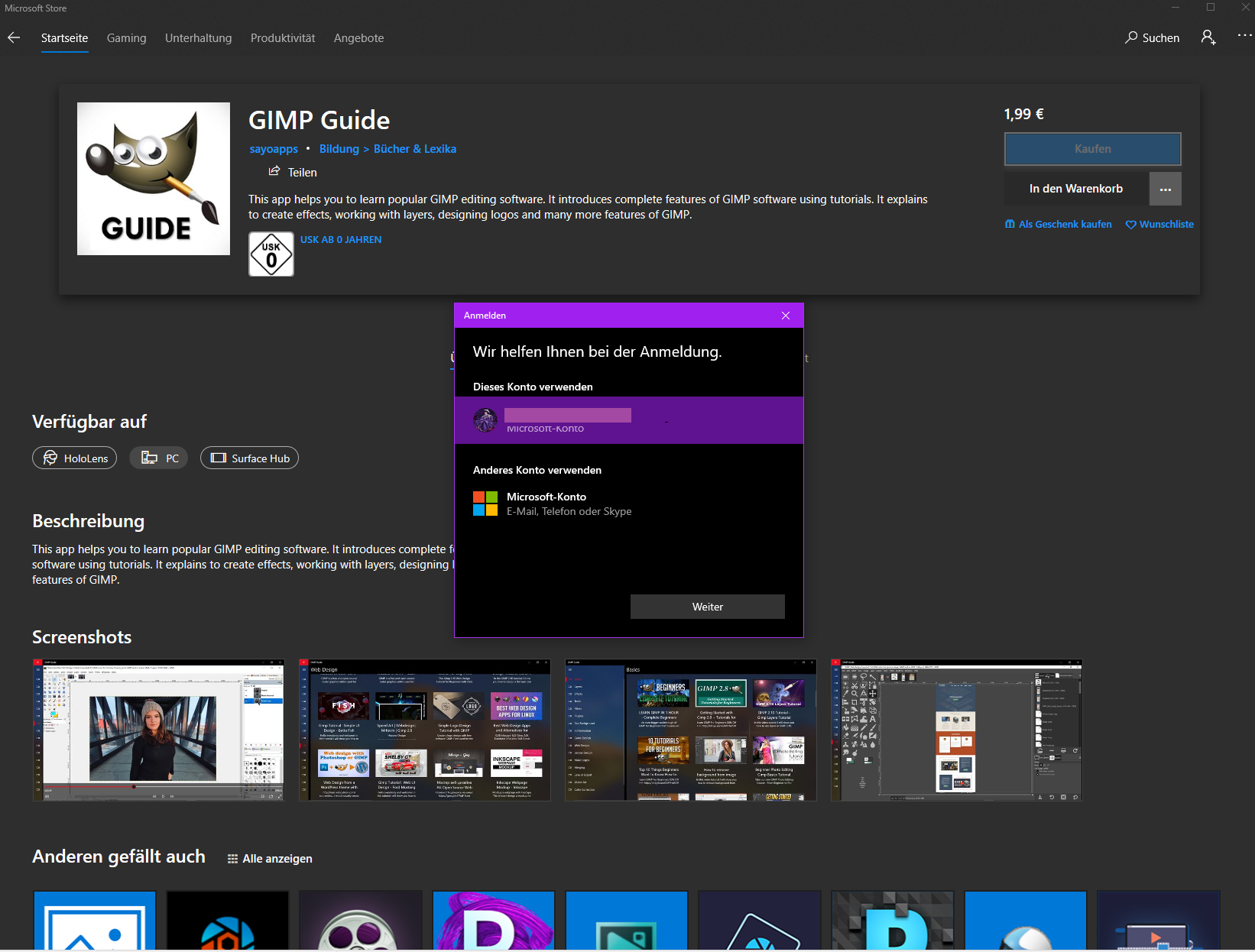Select the existing account with avatar
1255x952 pixels.
629,420
